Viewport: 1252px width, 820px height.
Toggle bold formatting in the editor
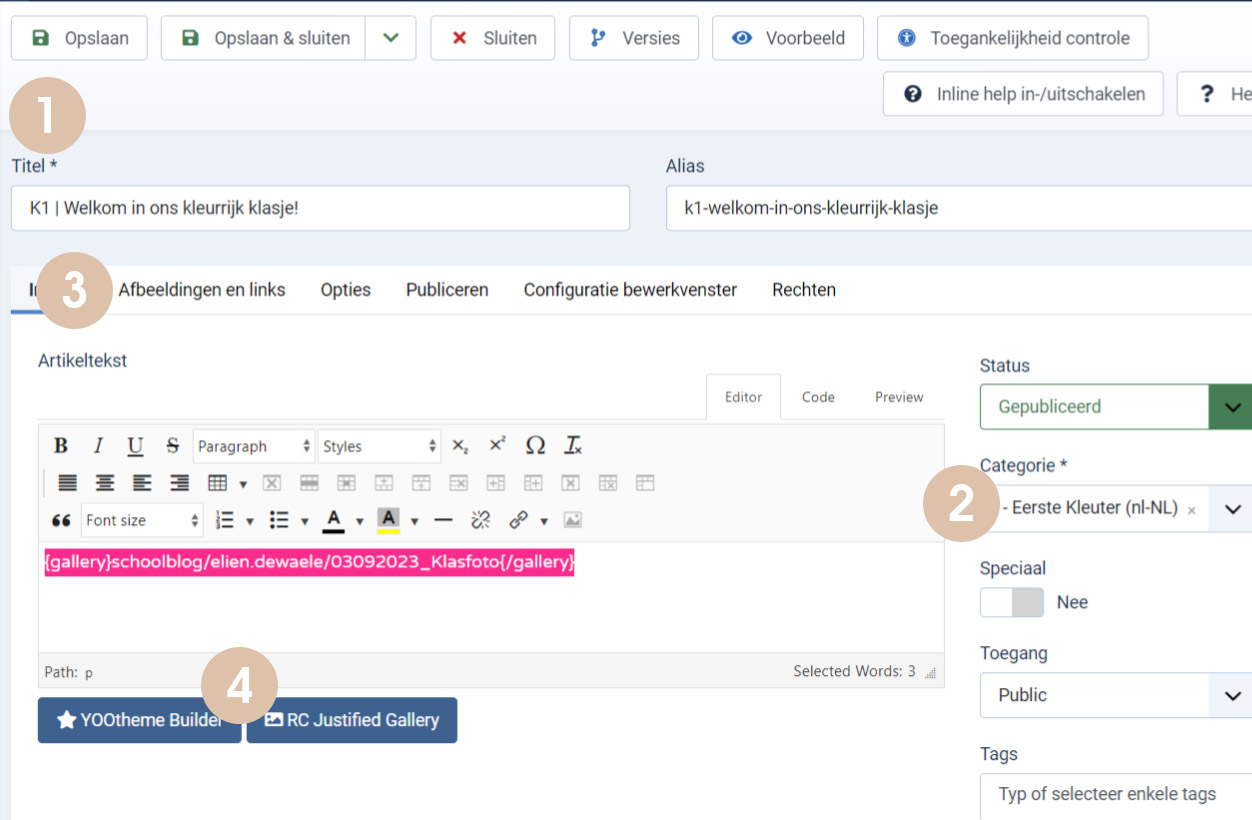point(61,446)
